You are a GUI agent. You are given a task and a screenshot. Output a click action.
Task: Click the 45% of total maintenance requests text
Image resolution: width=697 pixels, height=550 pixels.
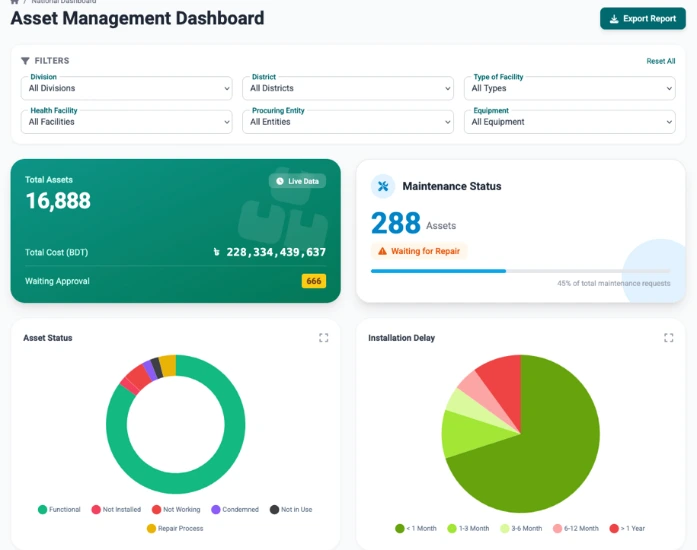point(613,283)
